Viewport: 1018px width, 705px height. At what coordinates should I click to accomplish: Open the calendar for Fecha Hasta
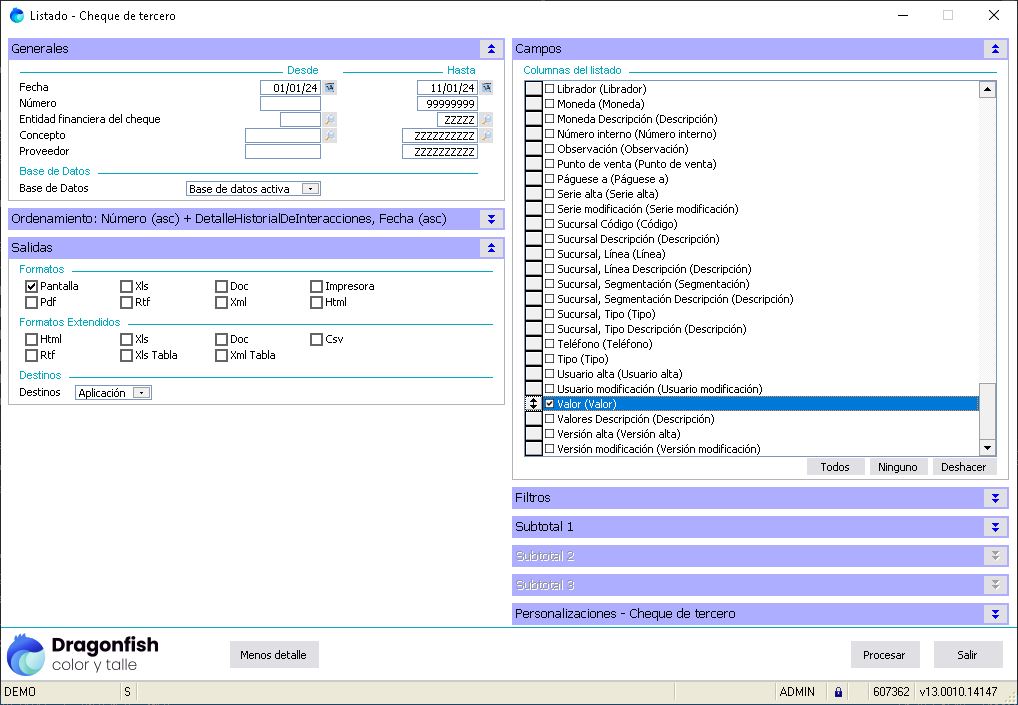coord(486,88)
